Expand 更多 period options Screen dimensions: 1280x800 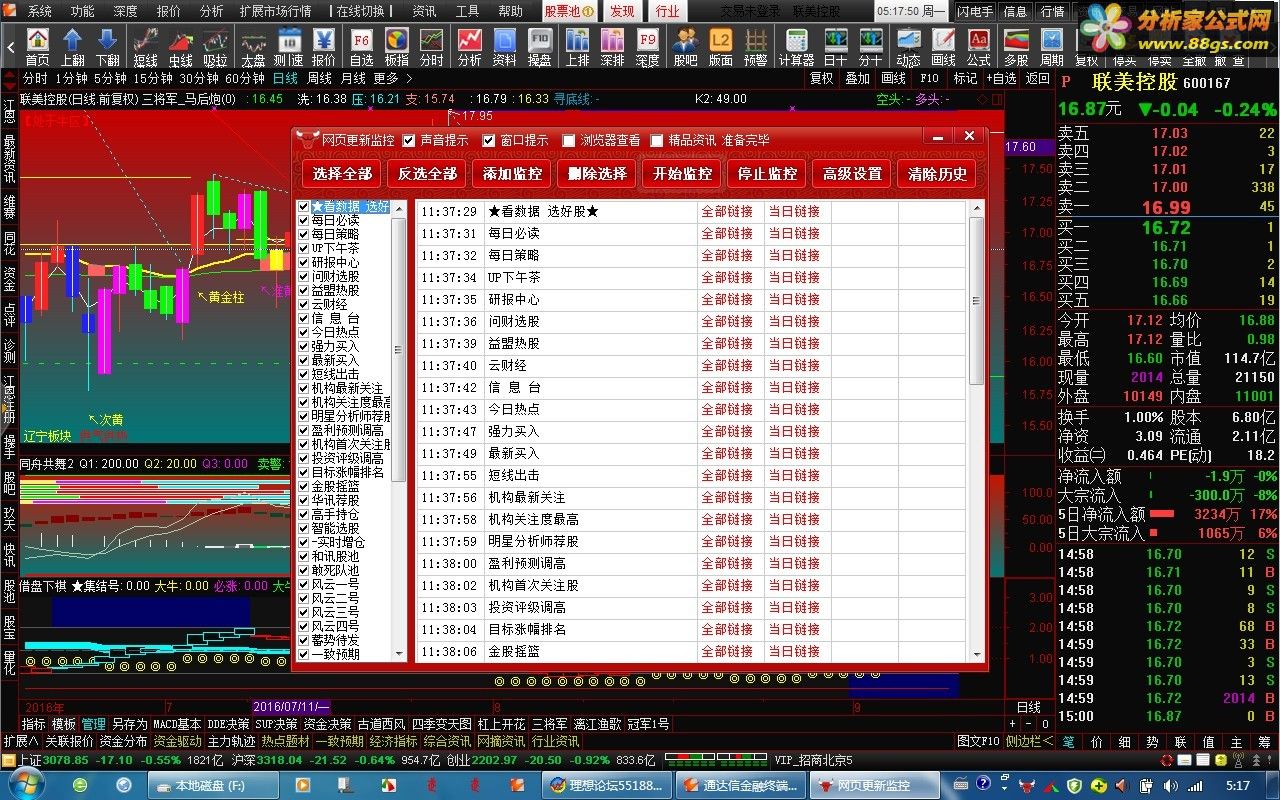391,78
